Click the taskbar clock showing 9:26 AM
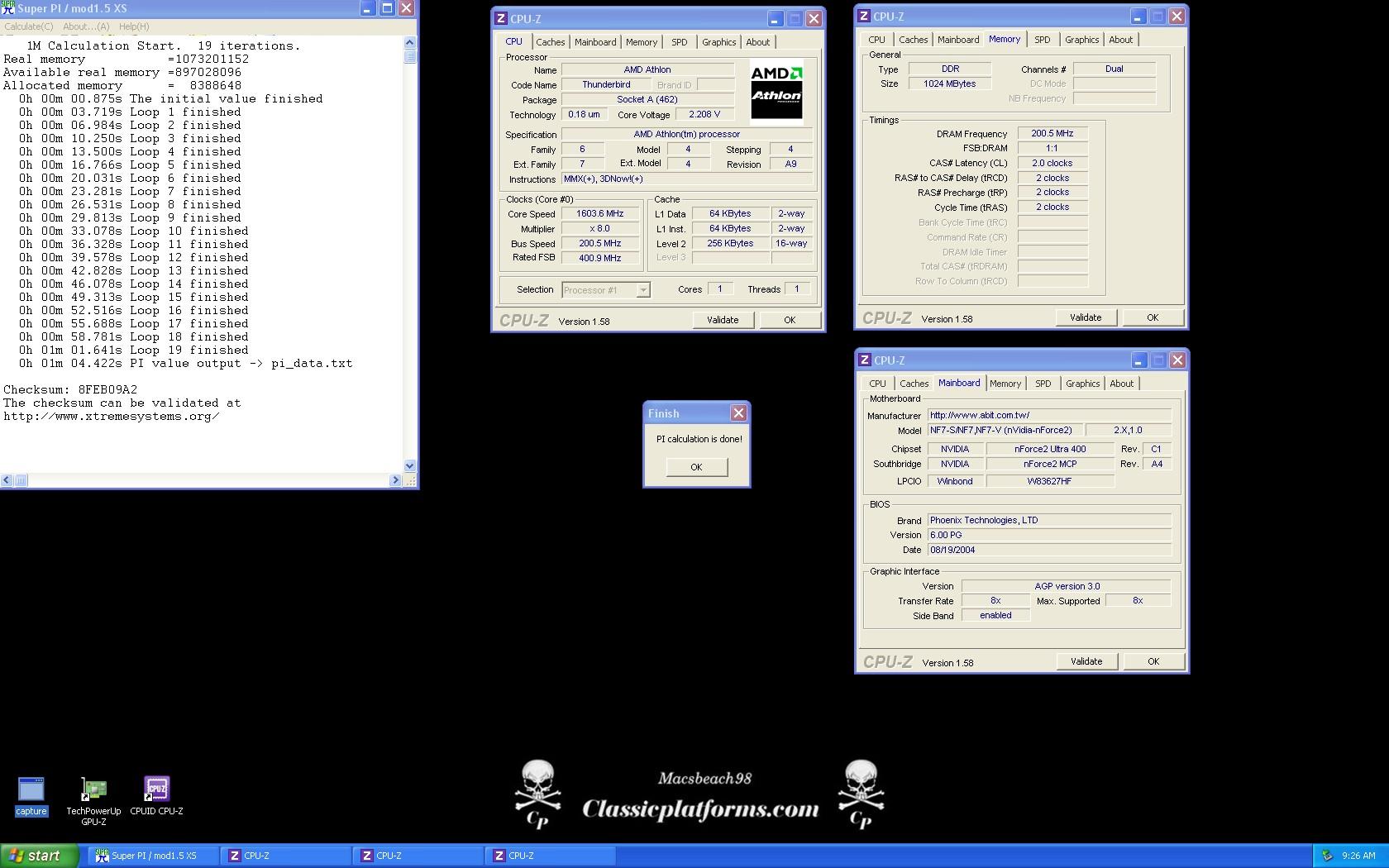The image size is (1389, 868). click(x=1359, y=856)
